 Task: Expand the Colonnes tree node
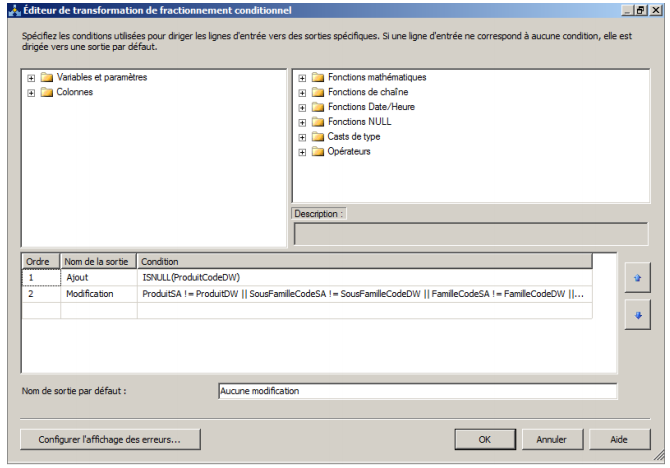31,93
